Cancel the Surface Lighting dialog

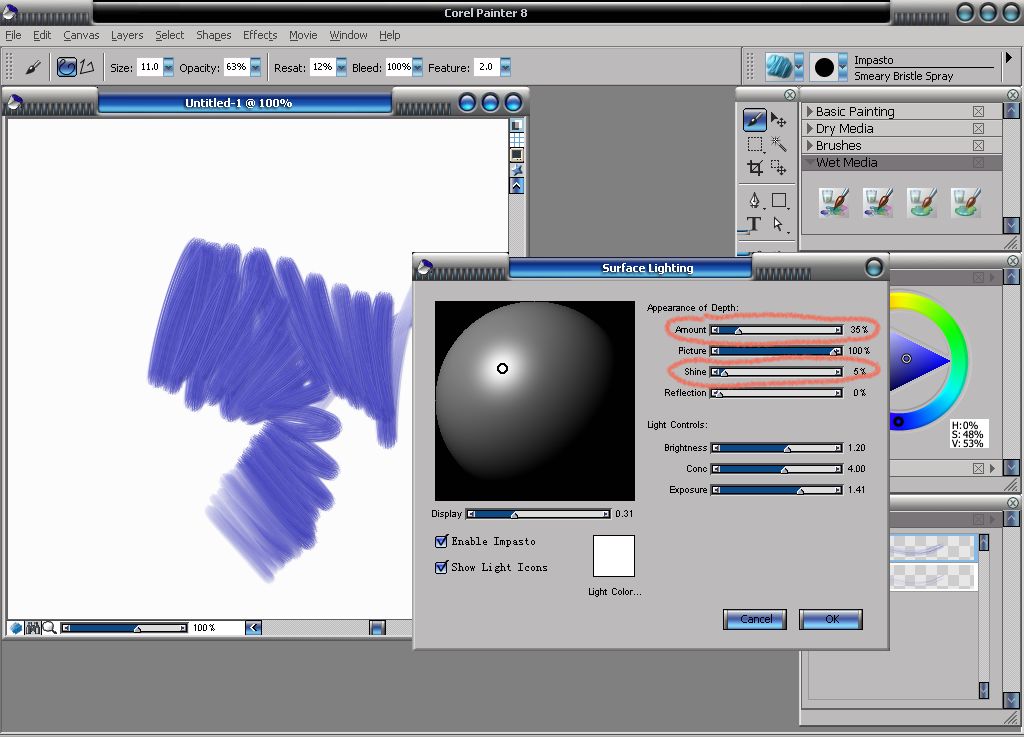point(755,619)
